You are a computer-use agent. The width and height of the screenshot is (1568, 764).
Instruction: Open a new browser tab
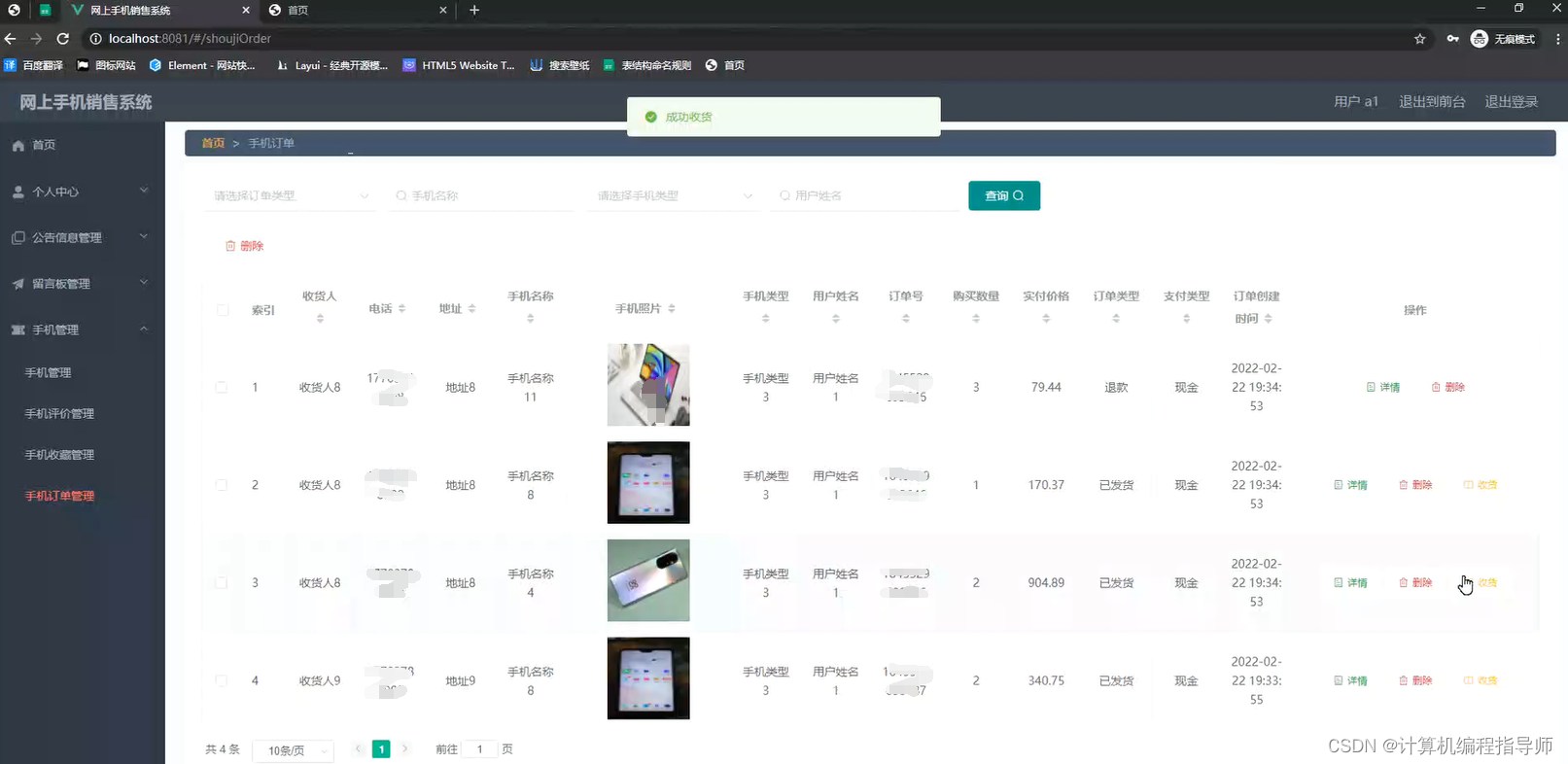coord(474,10)
